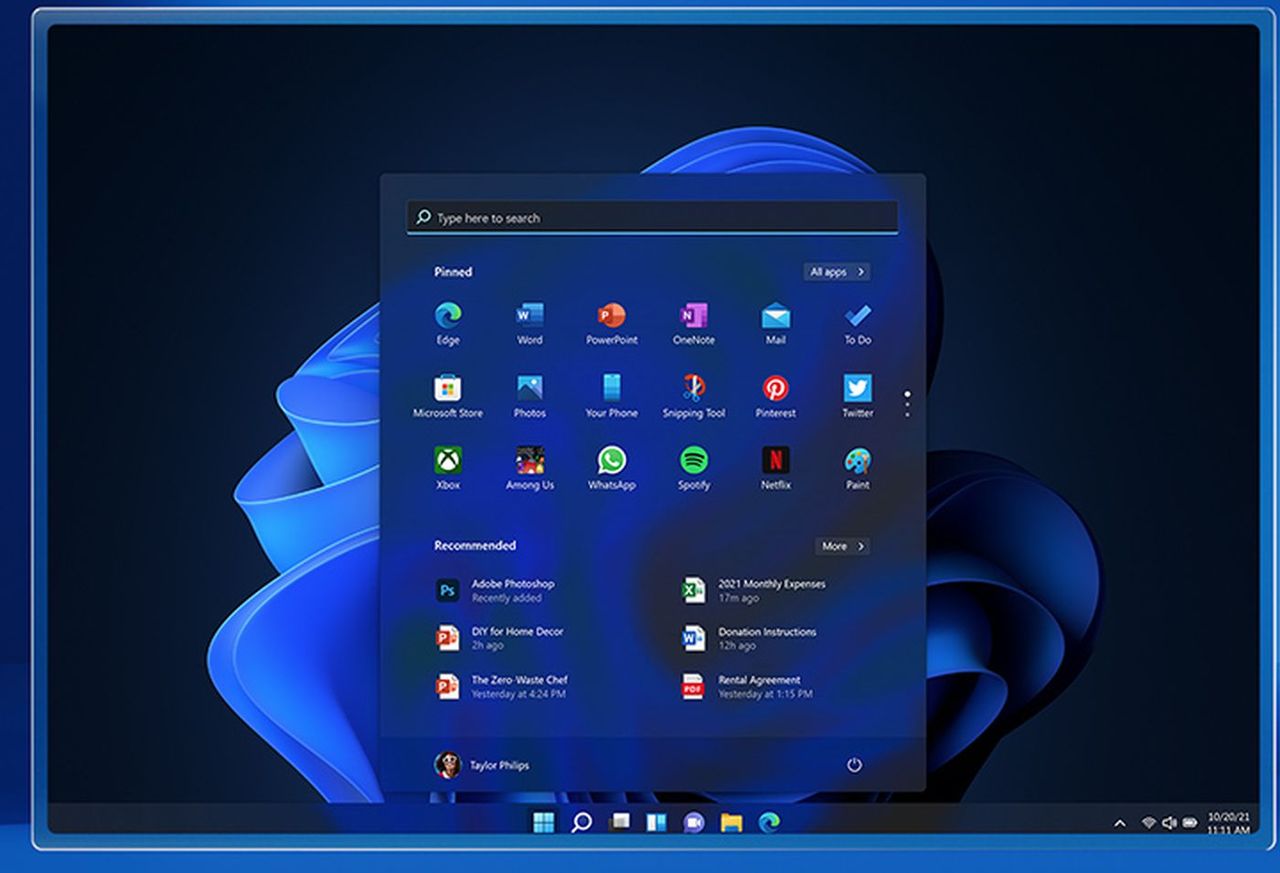Open OneNote from Start menu
1280x873 pixels.
point(694,324)
